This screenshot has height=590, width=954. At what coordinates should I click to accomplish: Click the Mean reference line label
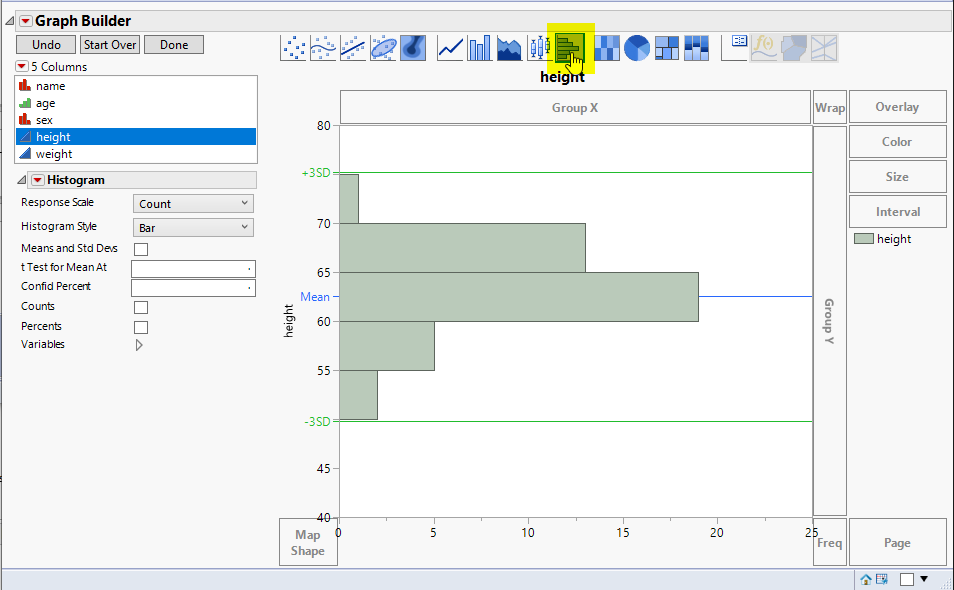click(315, 297)
